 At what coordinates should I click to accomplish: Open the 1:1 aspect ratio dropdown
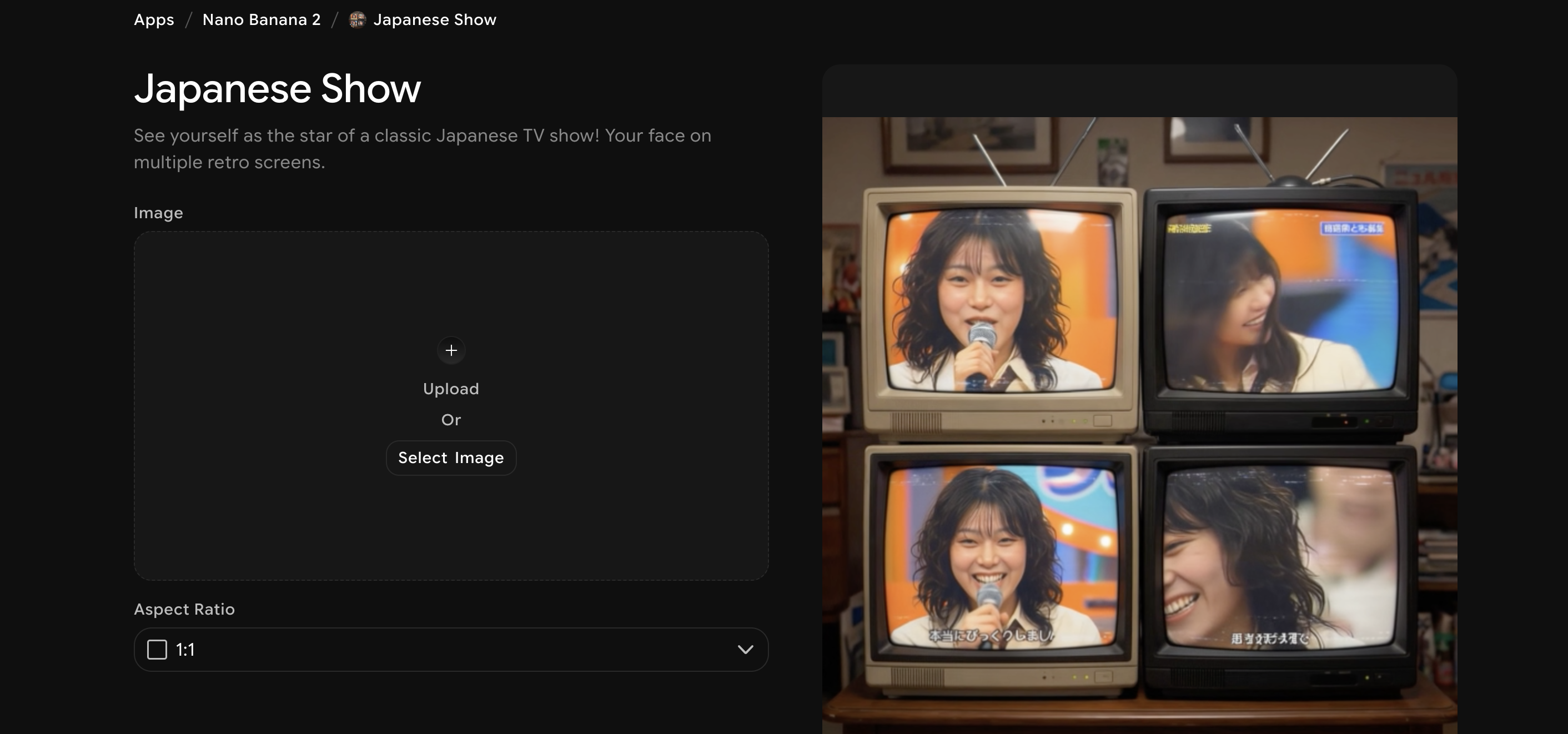(450, 650)
